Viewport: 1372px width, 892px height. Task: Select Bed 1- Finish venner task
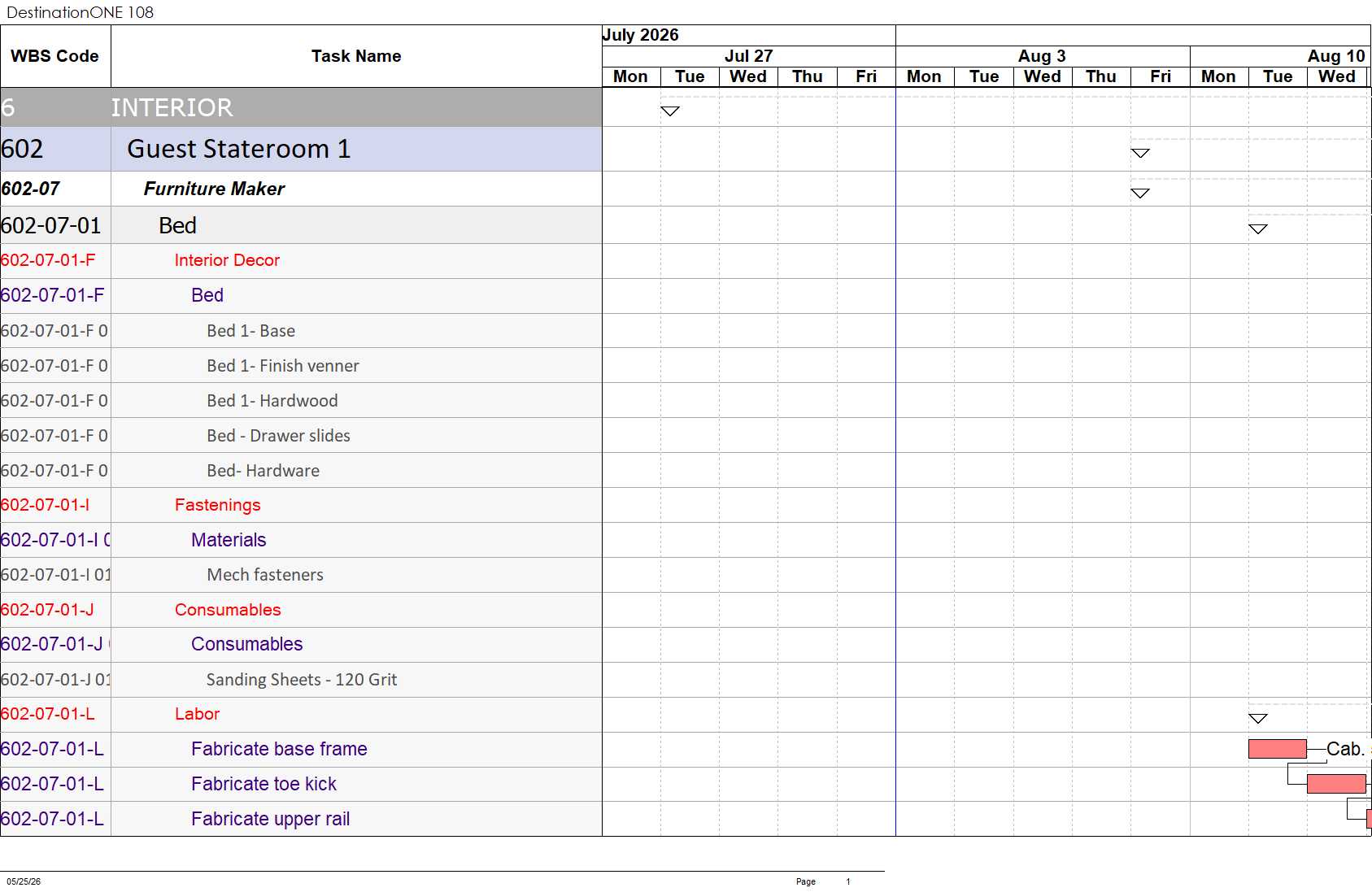[282, 366]
